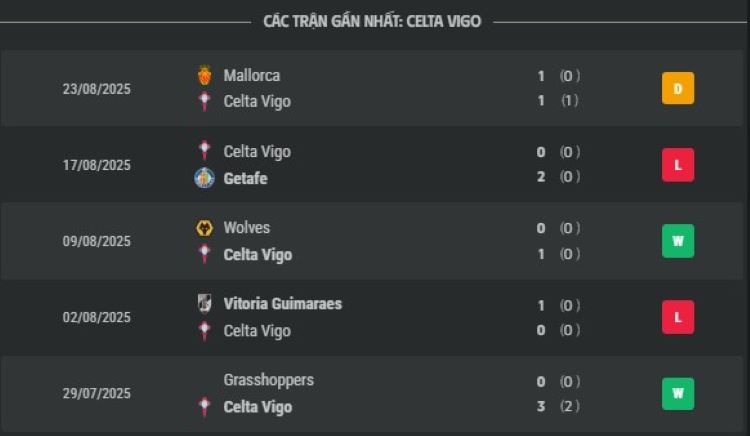This screenshot has height=436, width=750.
Task: Click Celta Vigo crest in Grasshoppers match
Action: pos(205,407)
